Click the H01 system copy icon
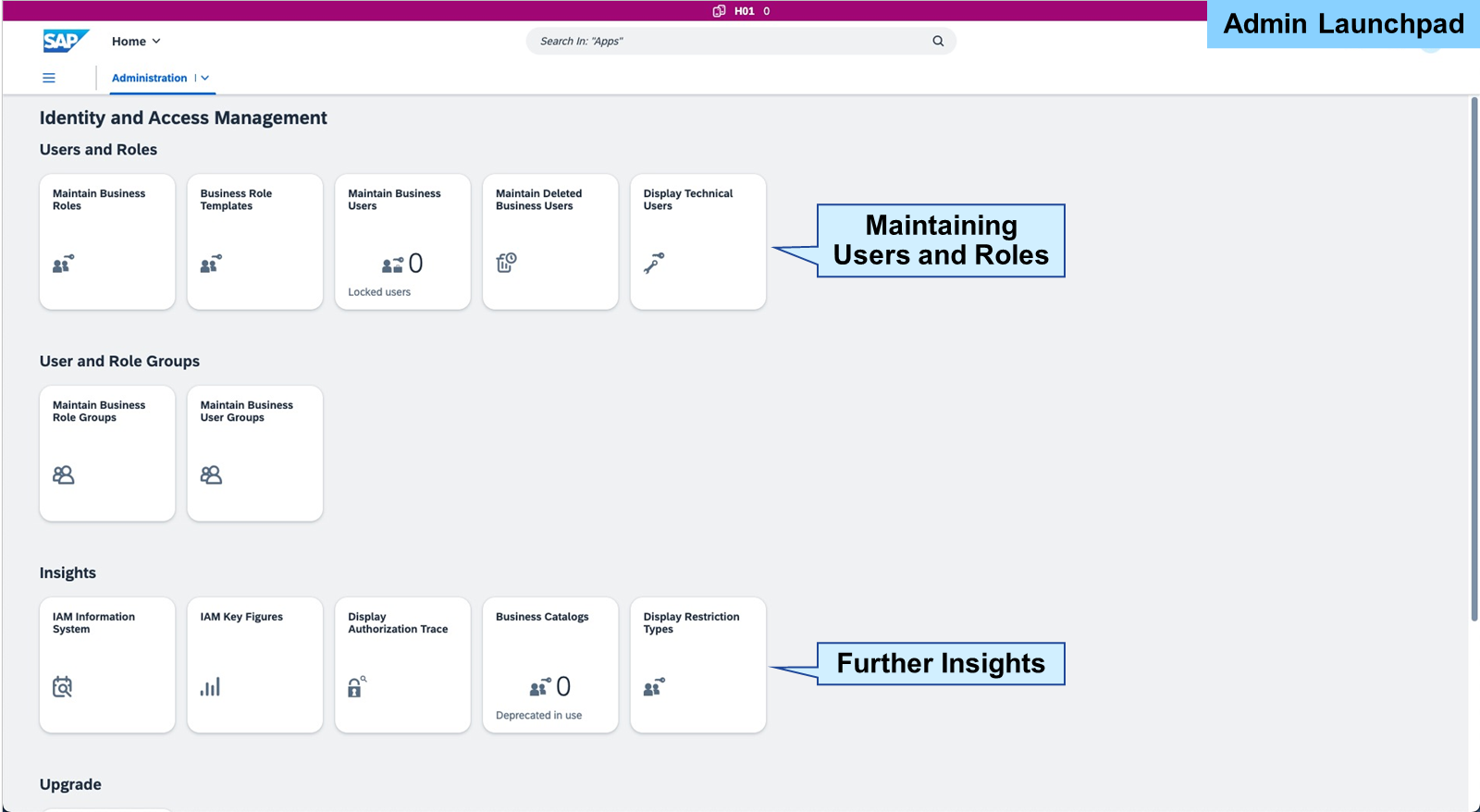Image resolution: width=1480 pixels, height=812 pixels. (x=719, y=11)
